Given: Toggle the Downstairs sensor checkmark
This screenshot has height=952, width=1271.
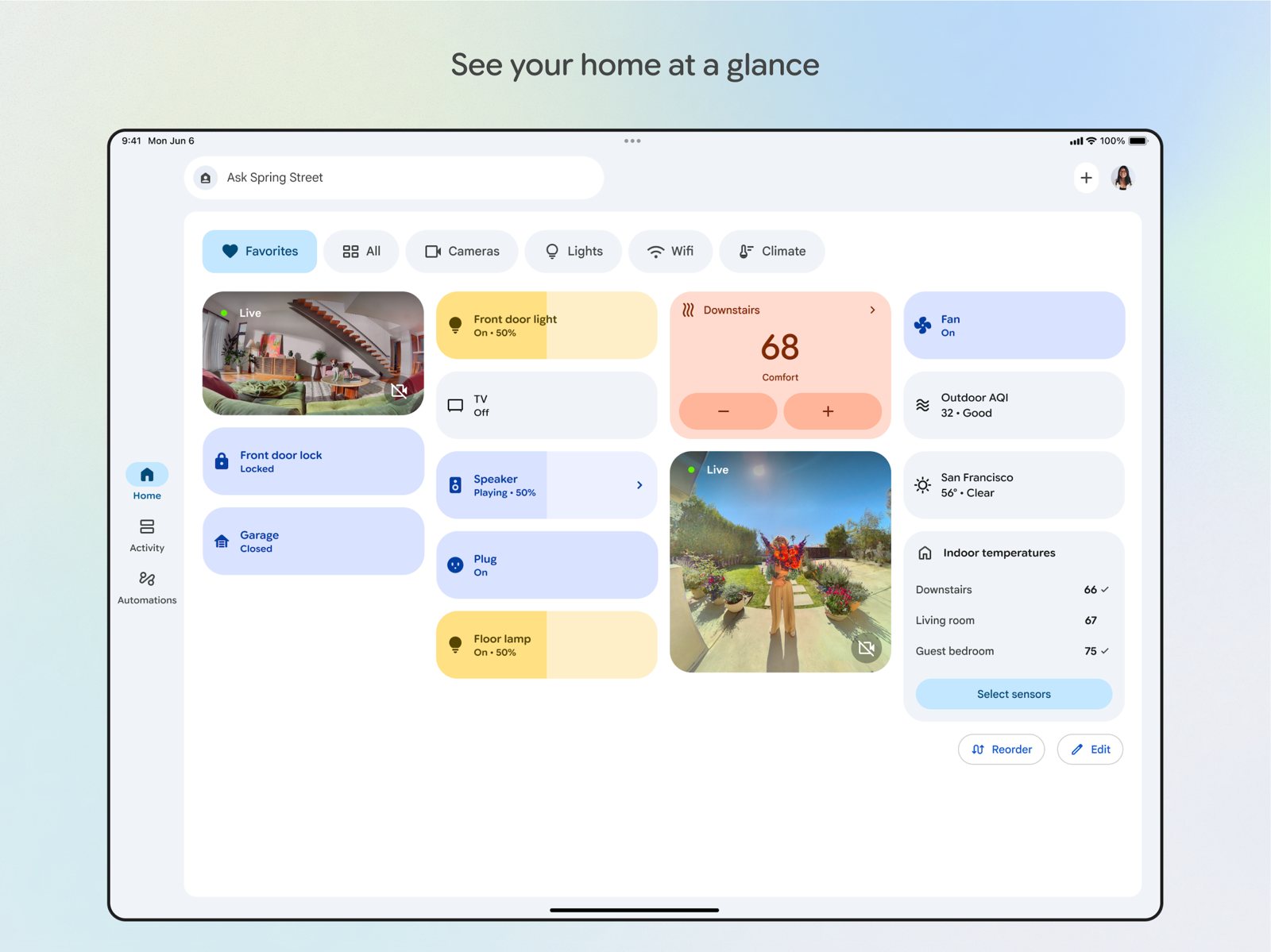Looking at the screenshot, I should [1105, 590].
